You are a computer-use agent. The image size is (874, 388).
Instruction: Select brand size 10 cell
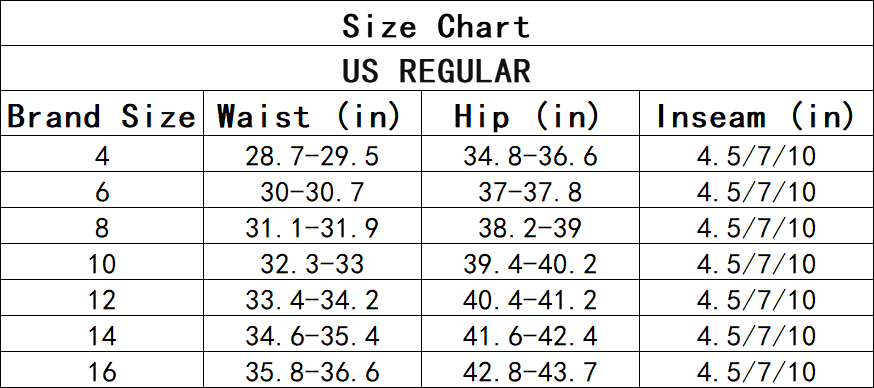coord(102,263)
